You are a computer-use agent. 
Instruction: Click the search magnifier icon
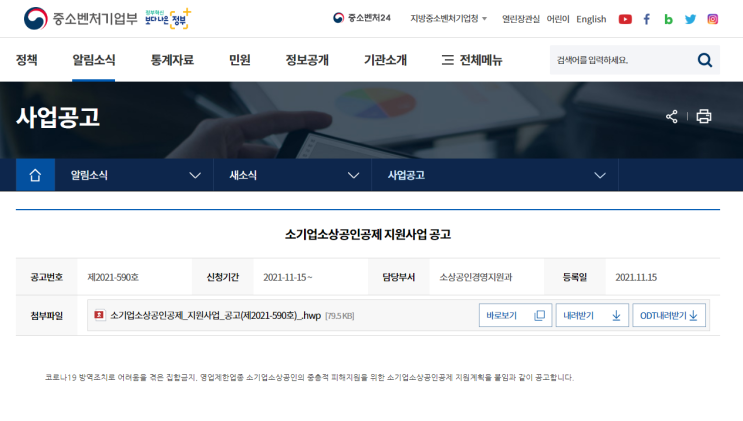point(705,60)
